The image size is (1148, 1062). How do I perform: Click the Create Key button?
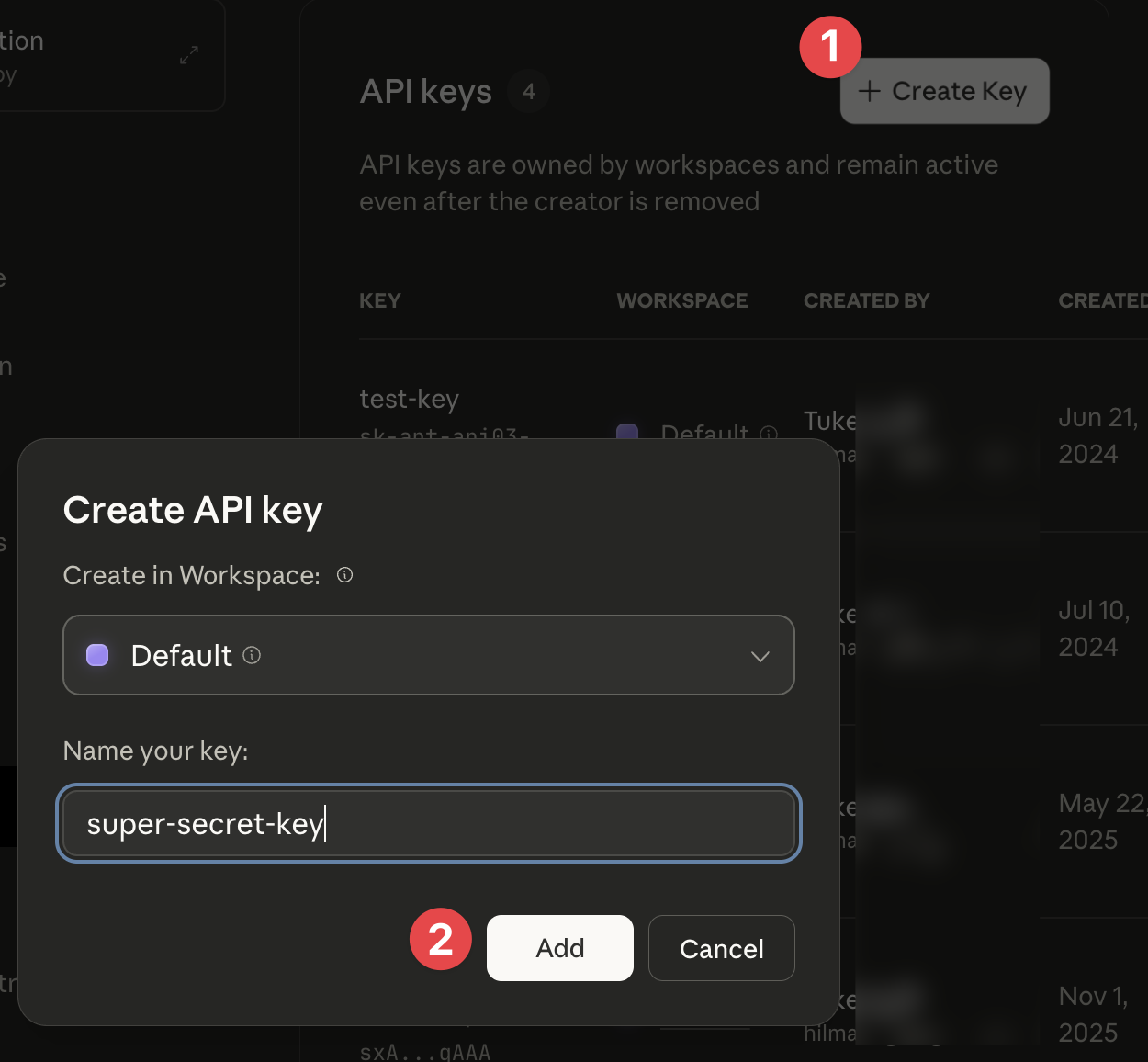944,91
